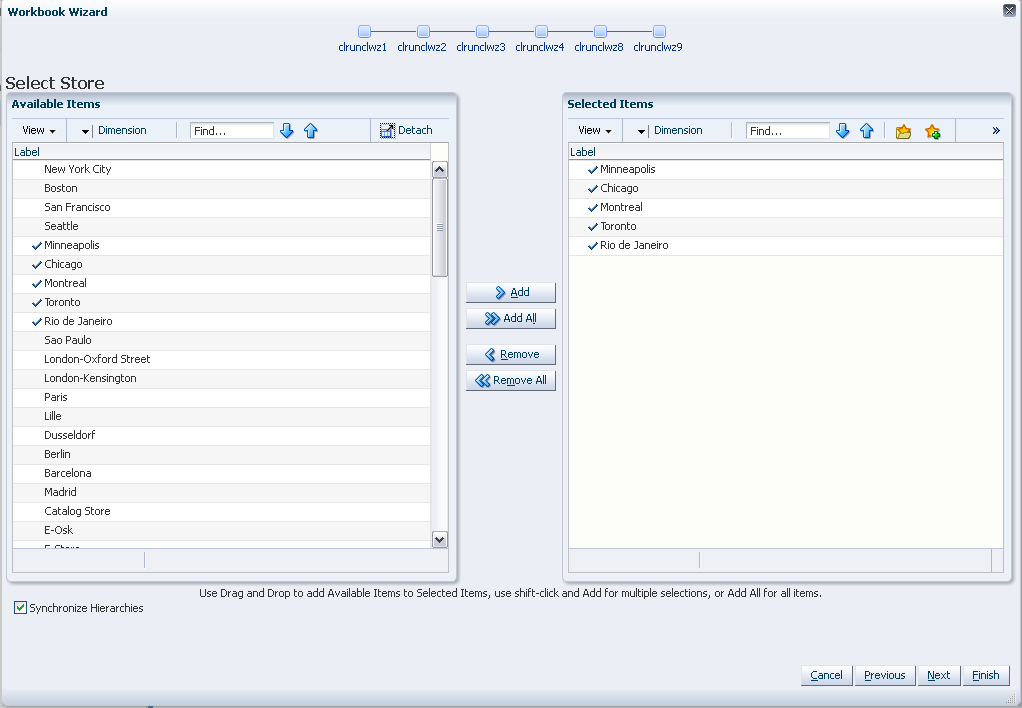Screen dimensions: 1022x708
Task: Click wizard step node clrunclwz4
Action: 541,31
